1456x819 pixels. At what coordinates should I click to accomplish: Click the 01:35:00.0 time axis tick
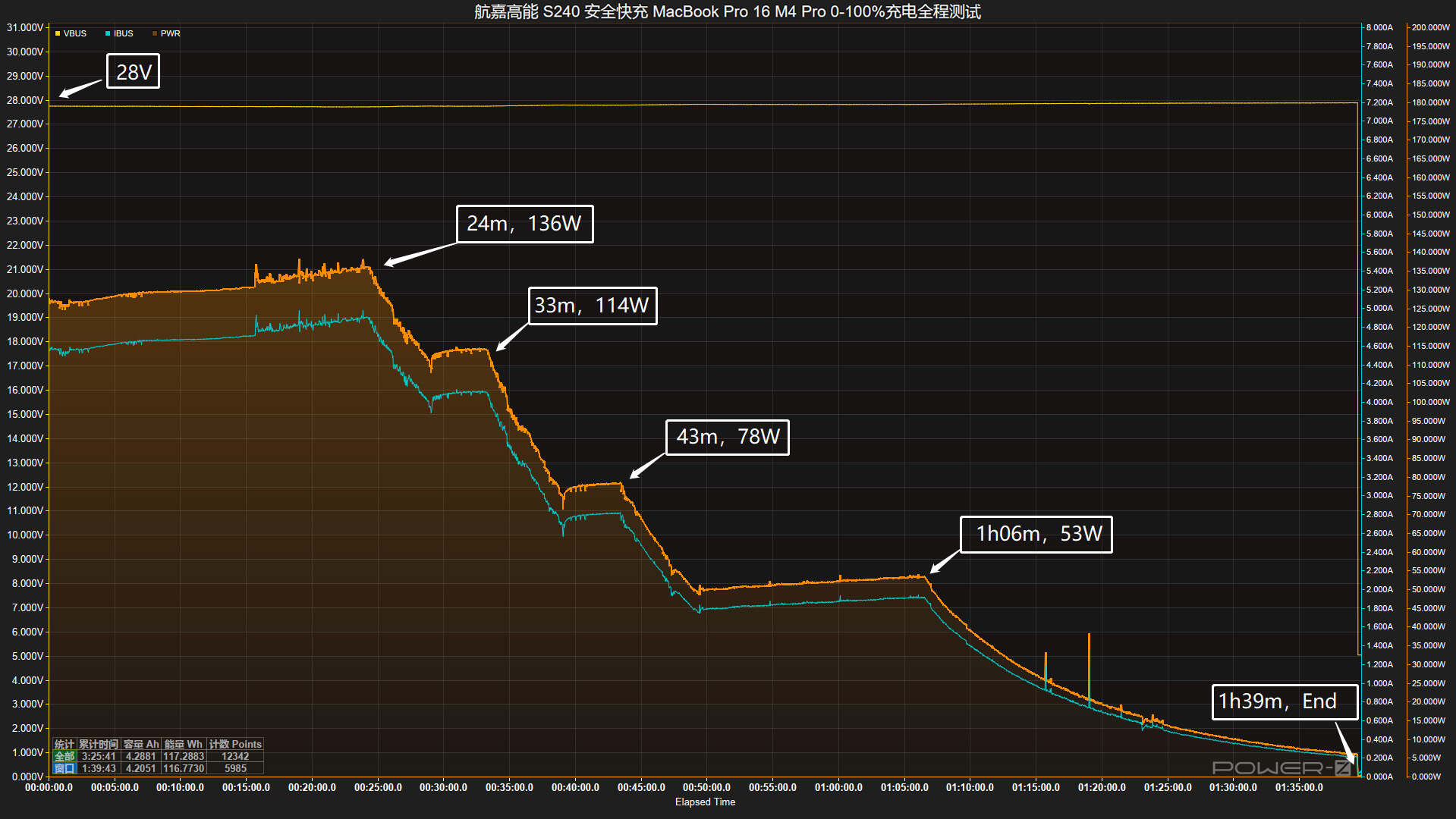[1299, 788]
